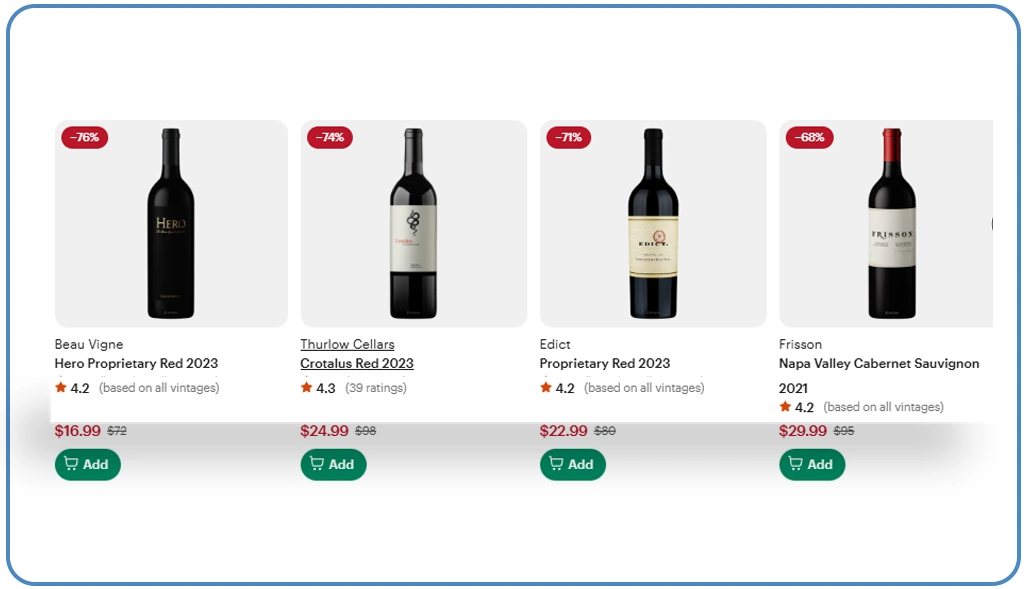Open the Edict wine bottle image
This screenshot has height=589, width=1026.
pos(653,224)
